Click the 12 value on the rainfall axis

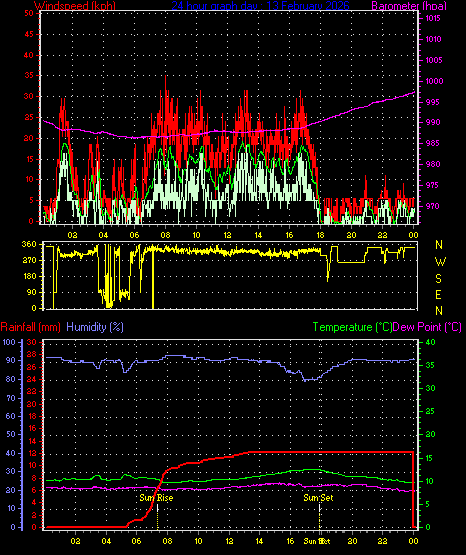32,454
